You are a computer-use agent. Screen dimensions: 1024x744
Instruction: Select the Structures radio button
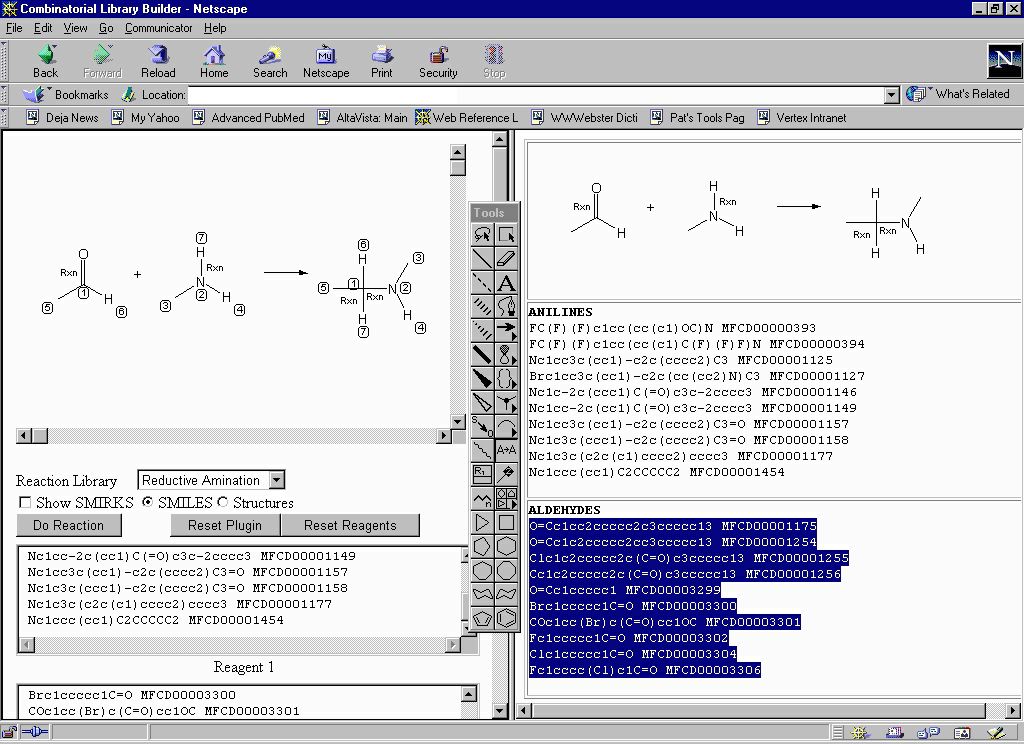pos(223,502)
